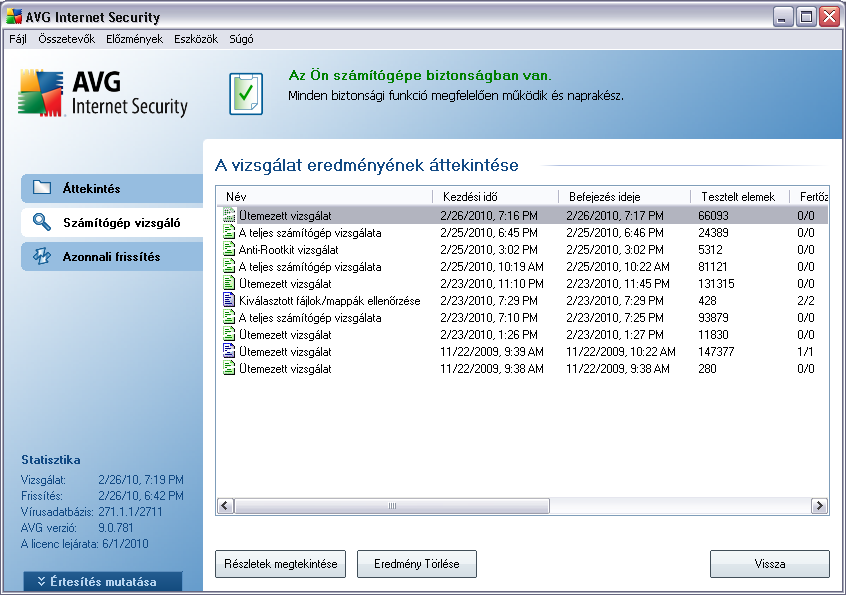This screenshot has height=595, width=846.
Task: Open the Előzmények menu
Action: tap(134, 39)
